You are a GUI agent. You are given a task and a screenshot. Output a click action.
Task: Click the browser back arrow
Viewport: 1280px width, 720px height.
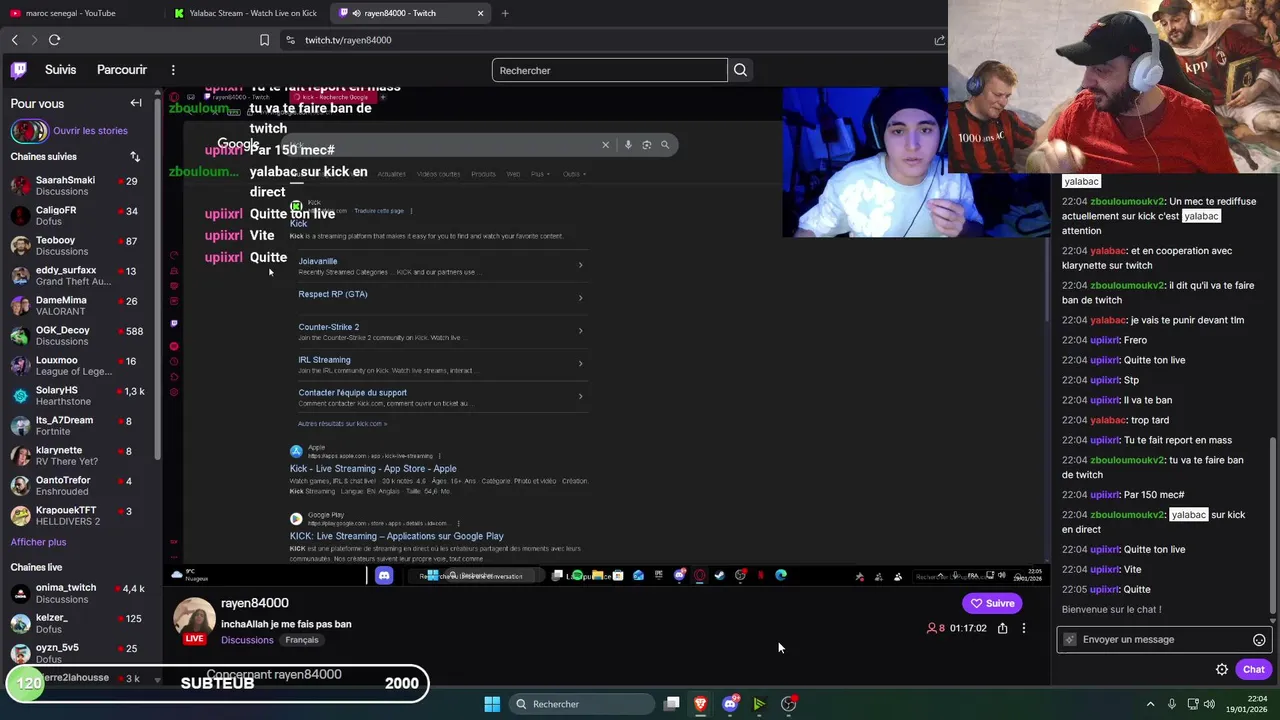point(14,40)
